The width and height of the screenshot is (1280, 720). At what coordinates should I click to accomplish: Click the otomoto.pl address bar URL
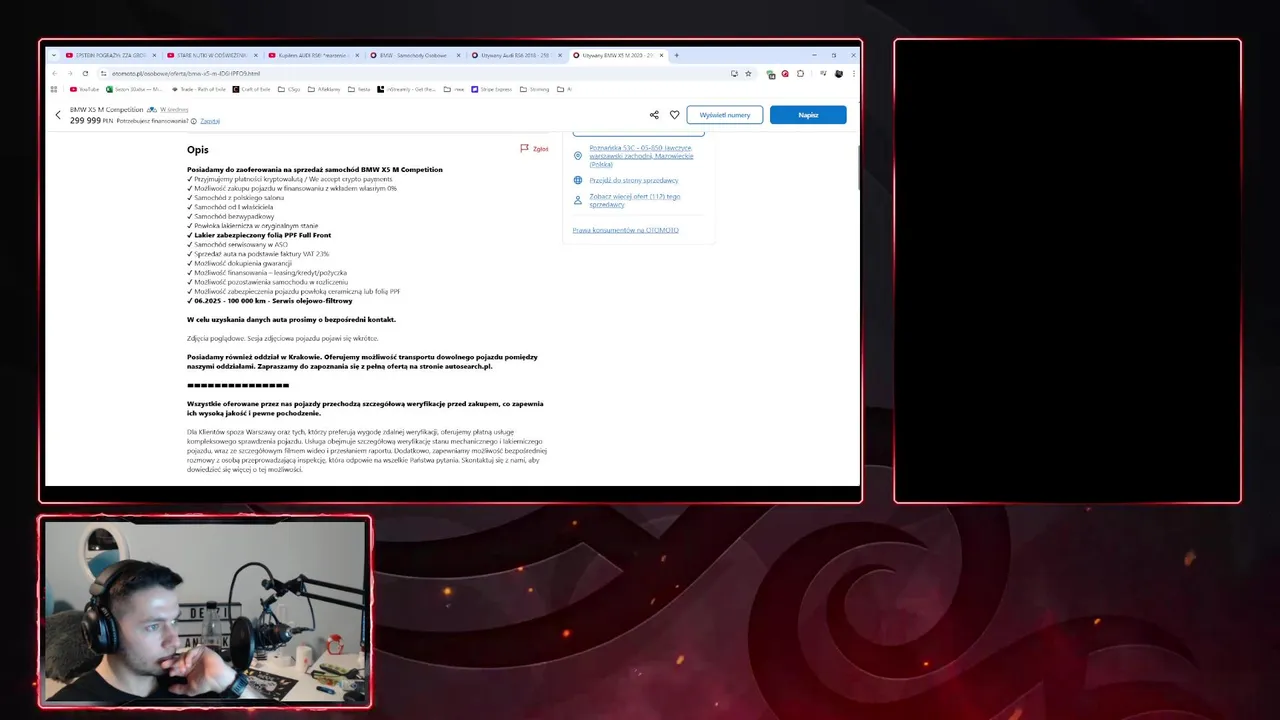point(186,73)
